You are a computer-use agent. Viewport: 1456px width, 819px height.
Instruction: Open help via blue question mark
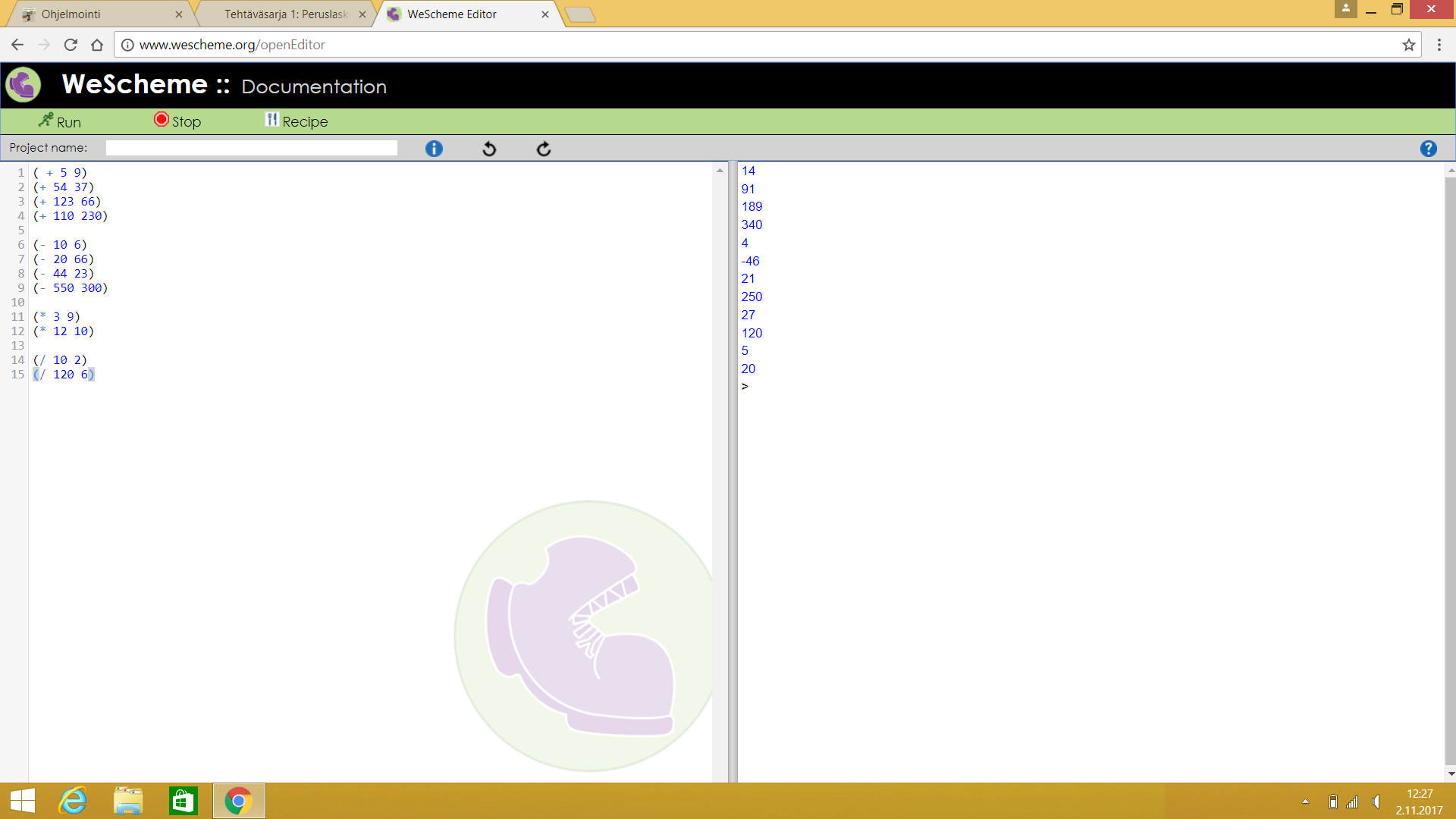(x=1428, y=149)
